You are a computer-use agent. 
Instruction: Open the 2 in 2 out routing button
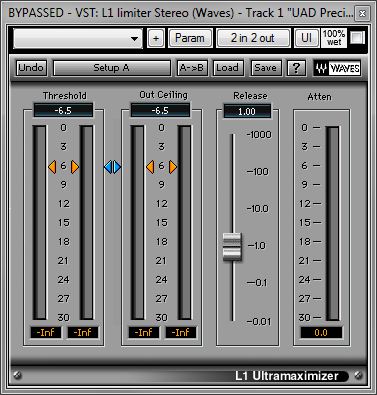(253, 38)
